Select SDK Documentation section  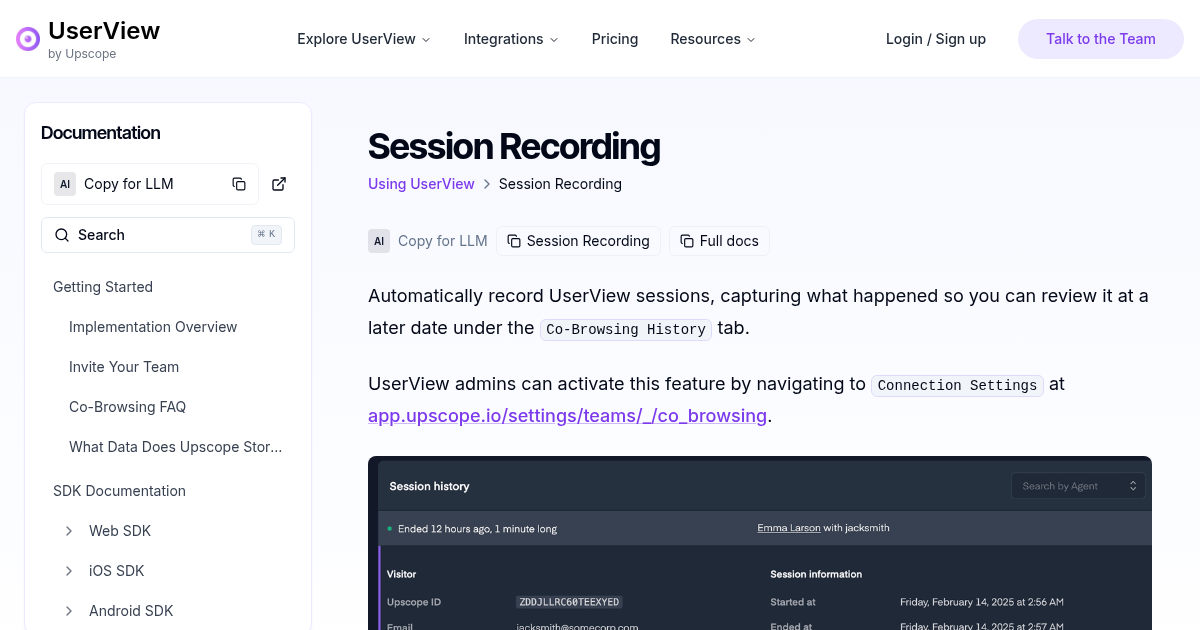(119, 491)
